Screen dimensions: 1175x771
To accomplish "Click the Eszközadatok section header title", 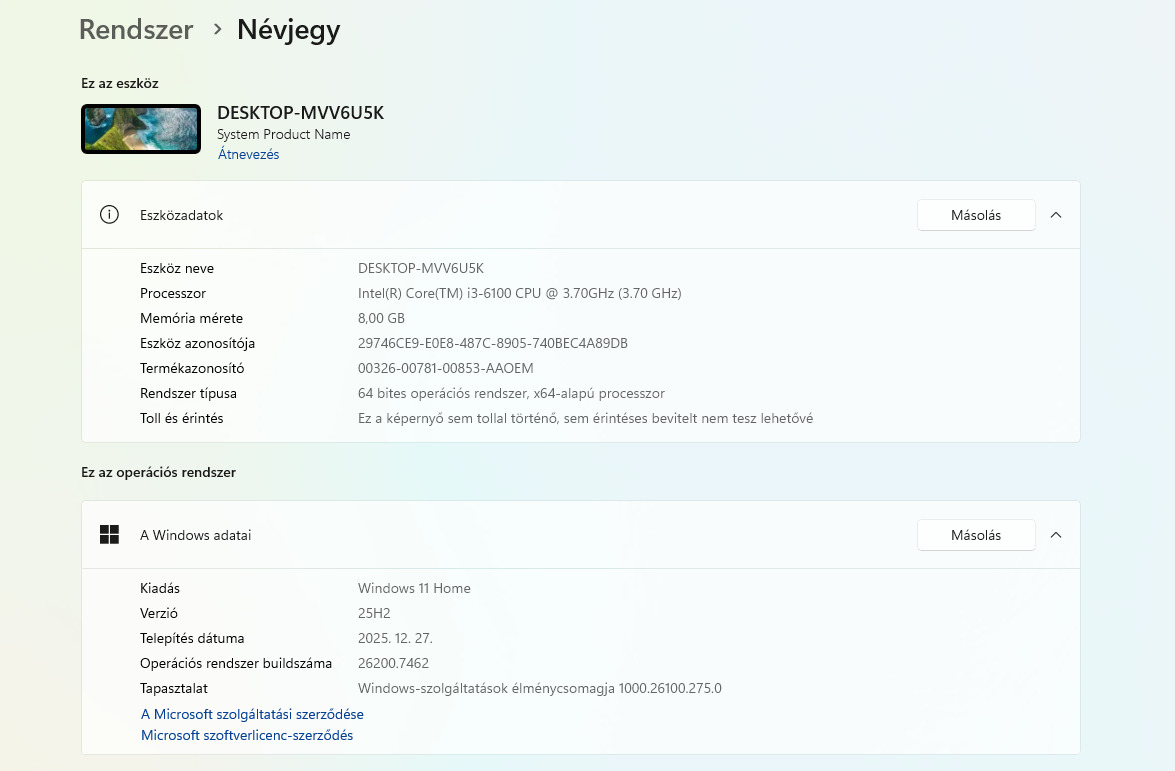I will (181, 215).
